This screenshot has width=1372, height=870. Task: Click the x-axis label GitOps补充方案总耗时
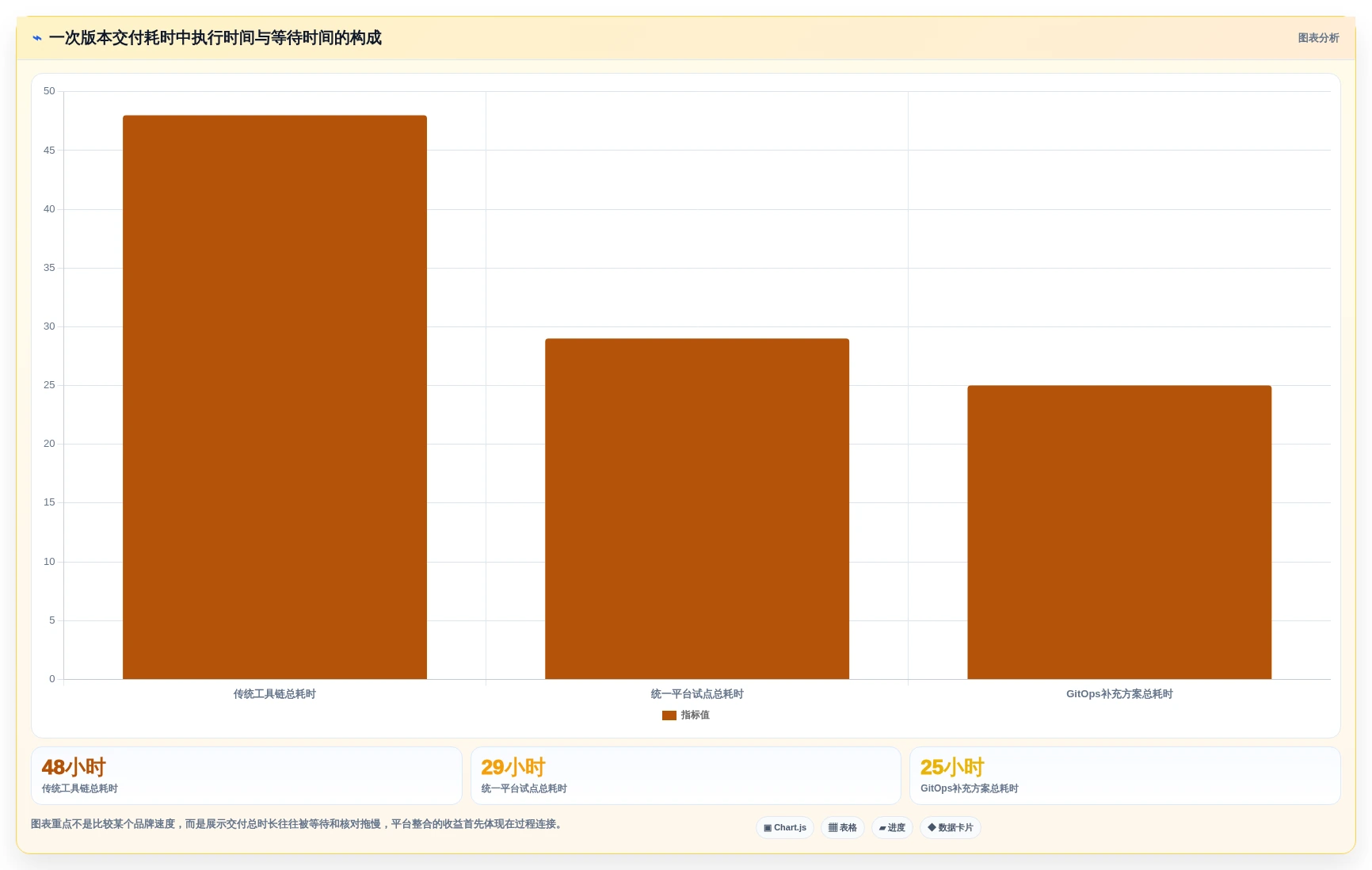click(x=1119, y=694)
